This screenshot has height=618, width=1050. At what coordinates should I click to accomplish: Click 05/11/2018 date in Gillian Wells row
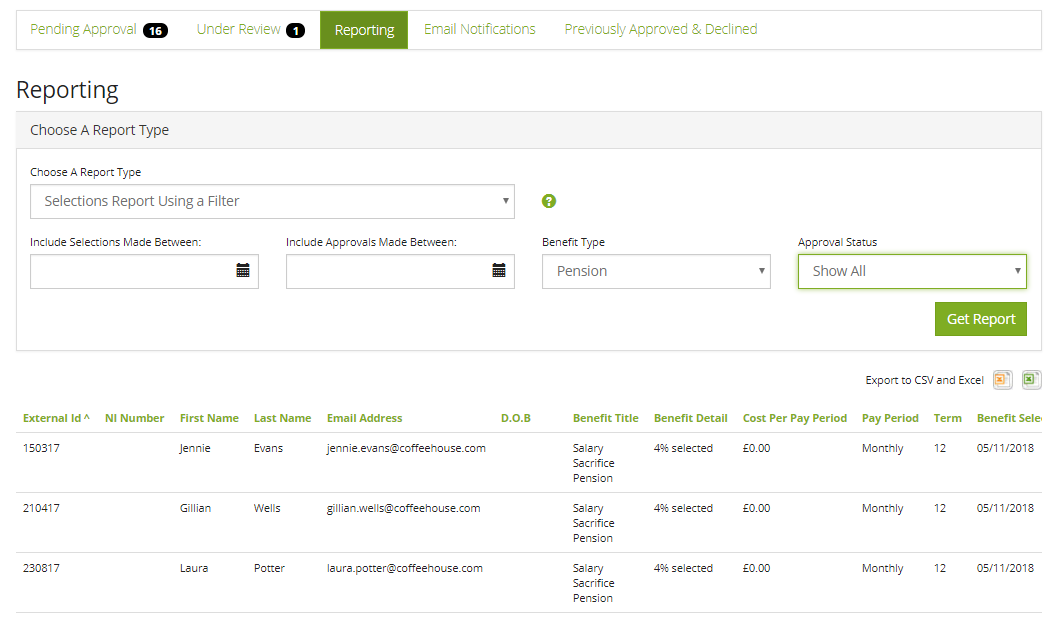point(1005,508)
